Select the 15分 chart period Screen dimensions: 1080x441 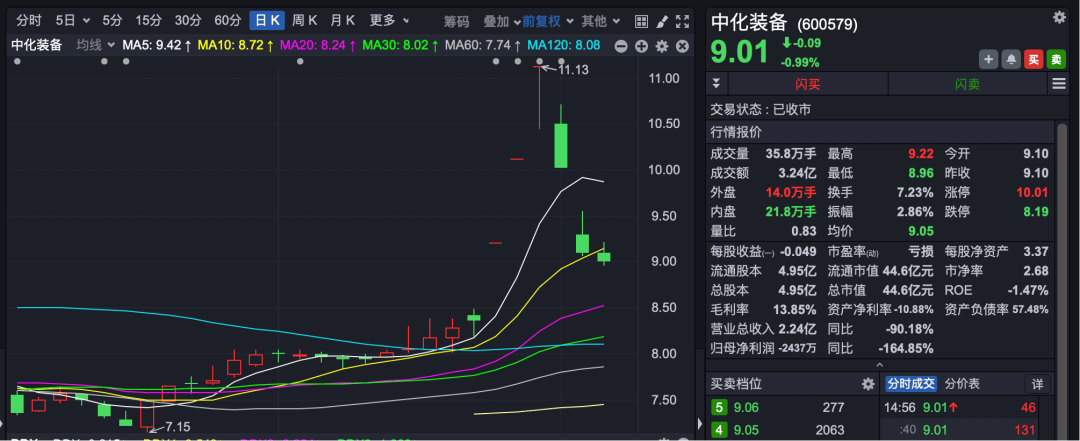147,21
